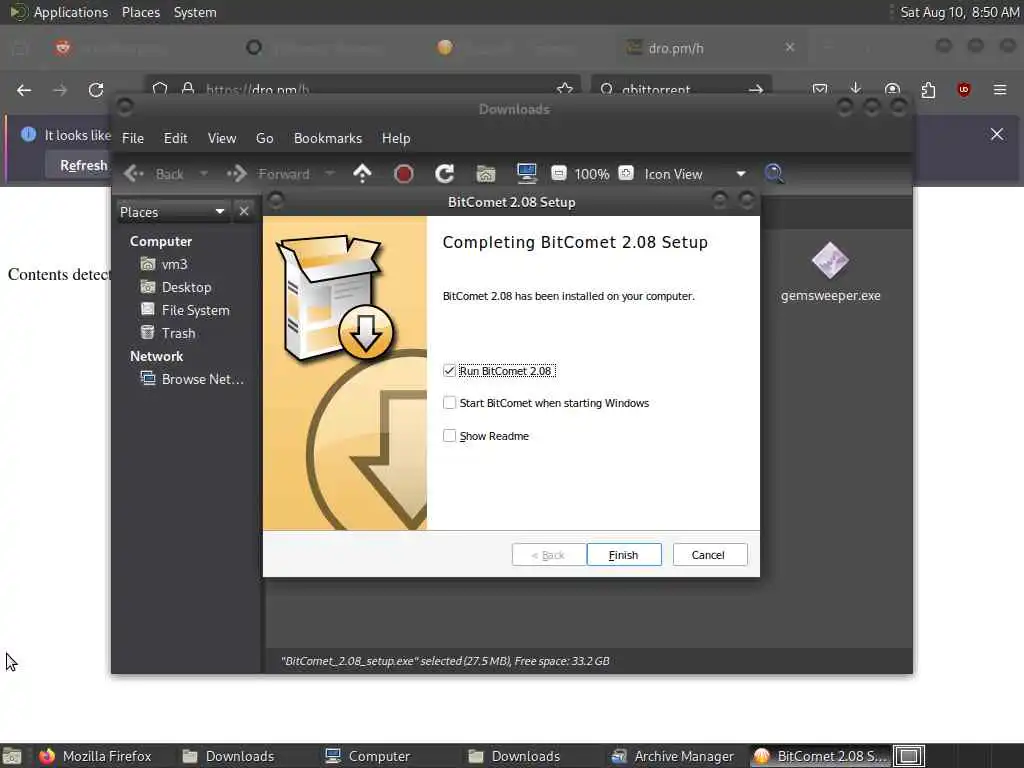Expand Back history dropdown arrow
The image size is (1024, 768).
(x=204, y=174)
